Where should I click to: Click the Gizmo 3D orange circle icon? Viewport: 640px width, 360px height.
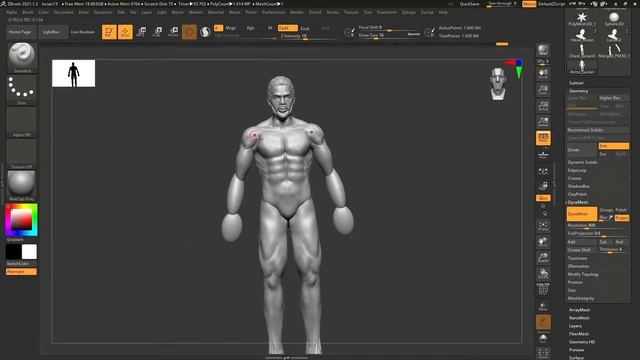pyautogui.click(x=189, y=32)
